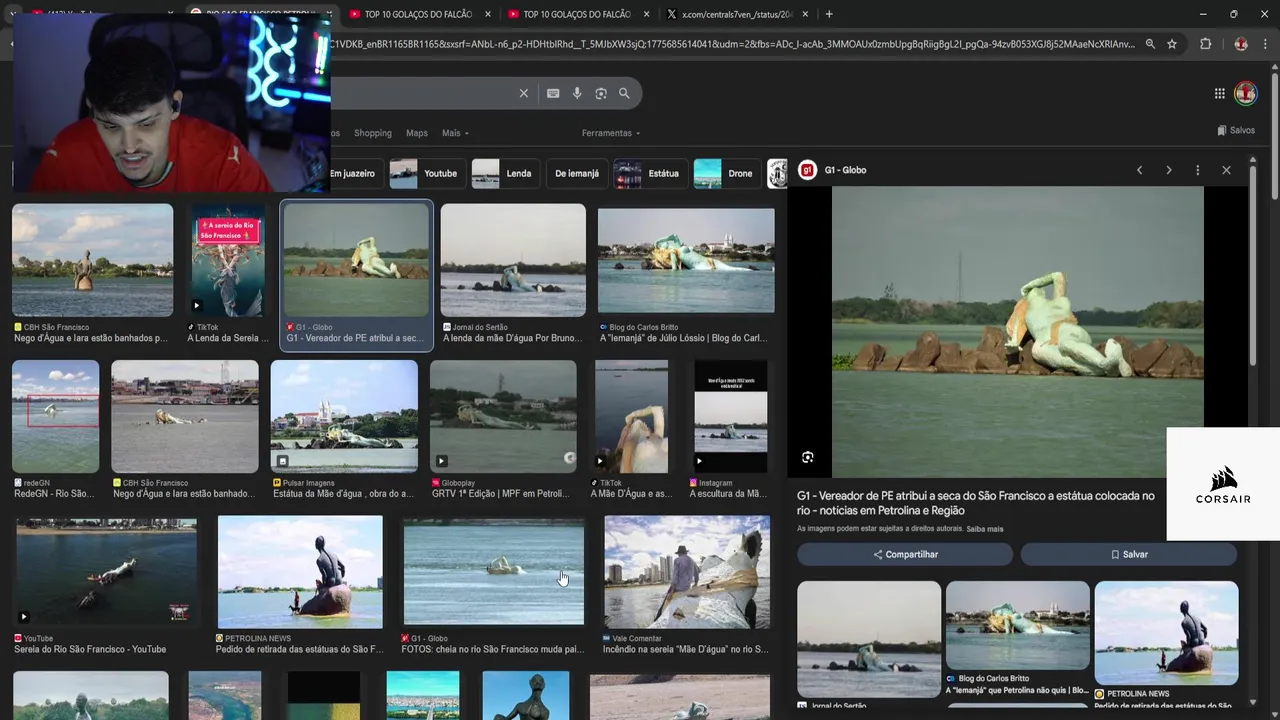Open redeGN Rio São image result
The width and height of the screenshot is (1280, 720).
click(55, 416)
